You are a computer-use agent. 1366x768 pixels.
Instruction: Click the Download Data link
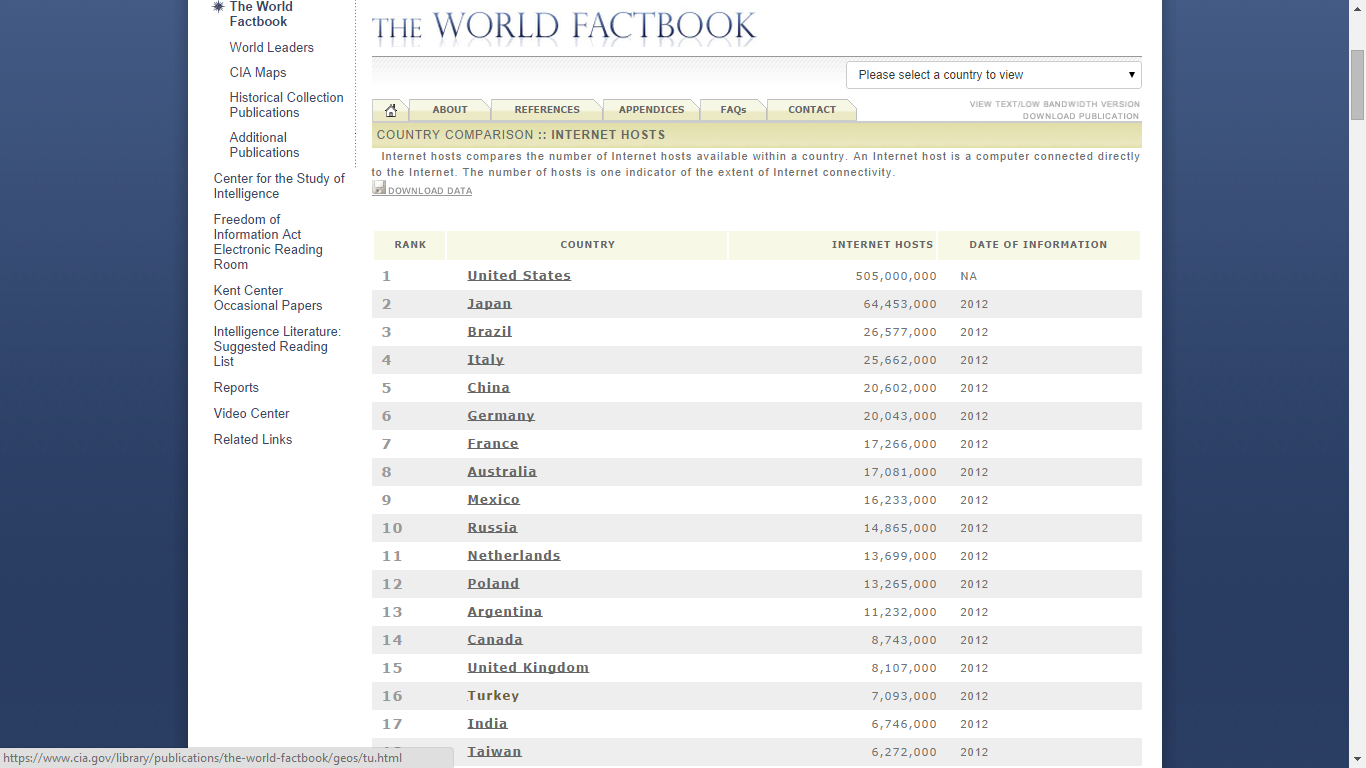click(x=430, y=191)
